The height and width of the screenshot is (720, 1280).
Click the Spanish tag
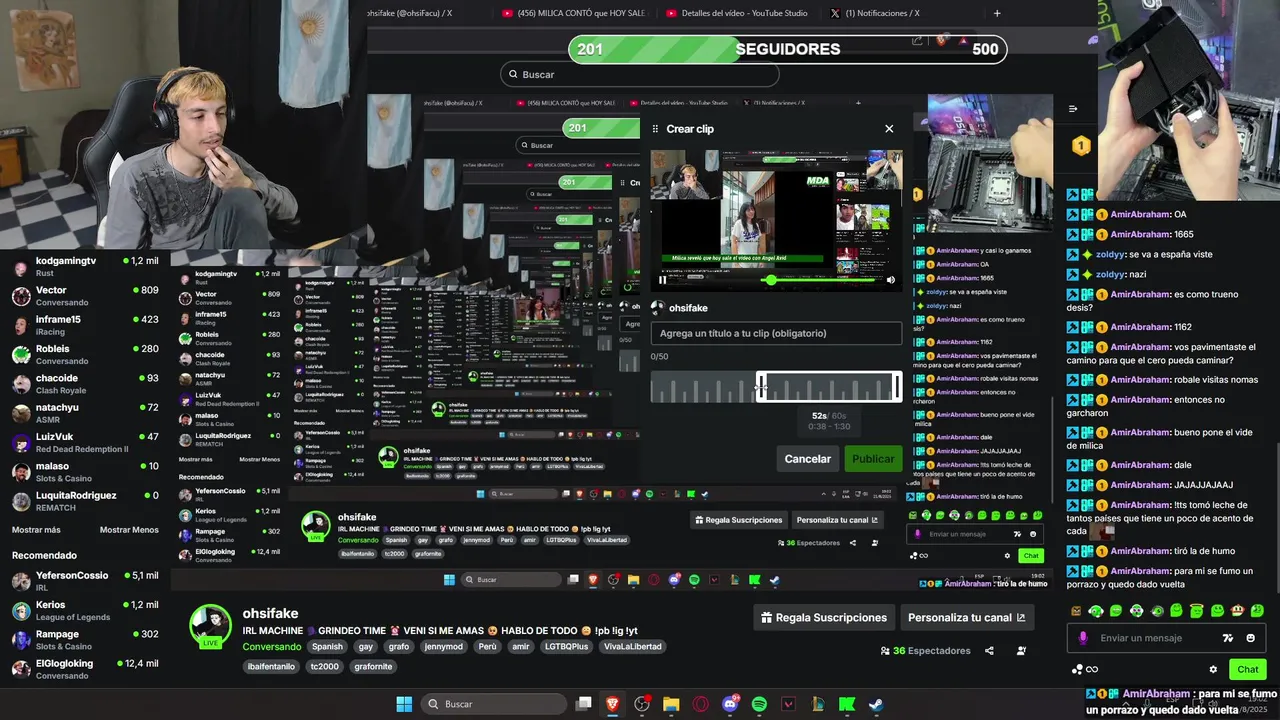coord(326,647)
